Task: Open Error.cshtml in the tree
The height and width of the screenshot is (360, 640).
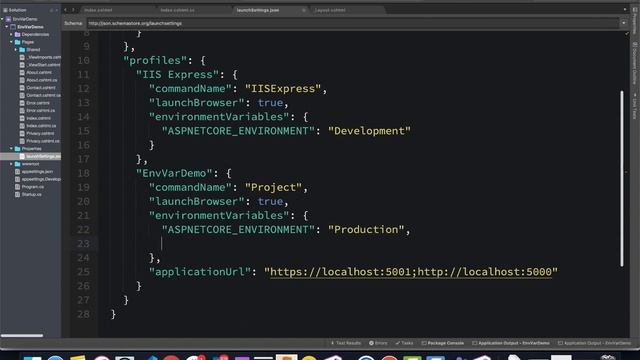Action: pyautogui.click(x=38, y=103)
